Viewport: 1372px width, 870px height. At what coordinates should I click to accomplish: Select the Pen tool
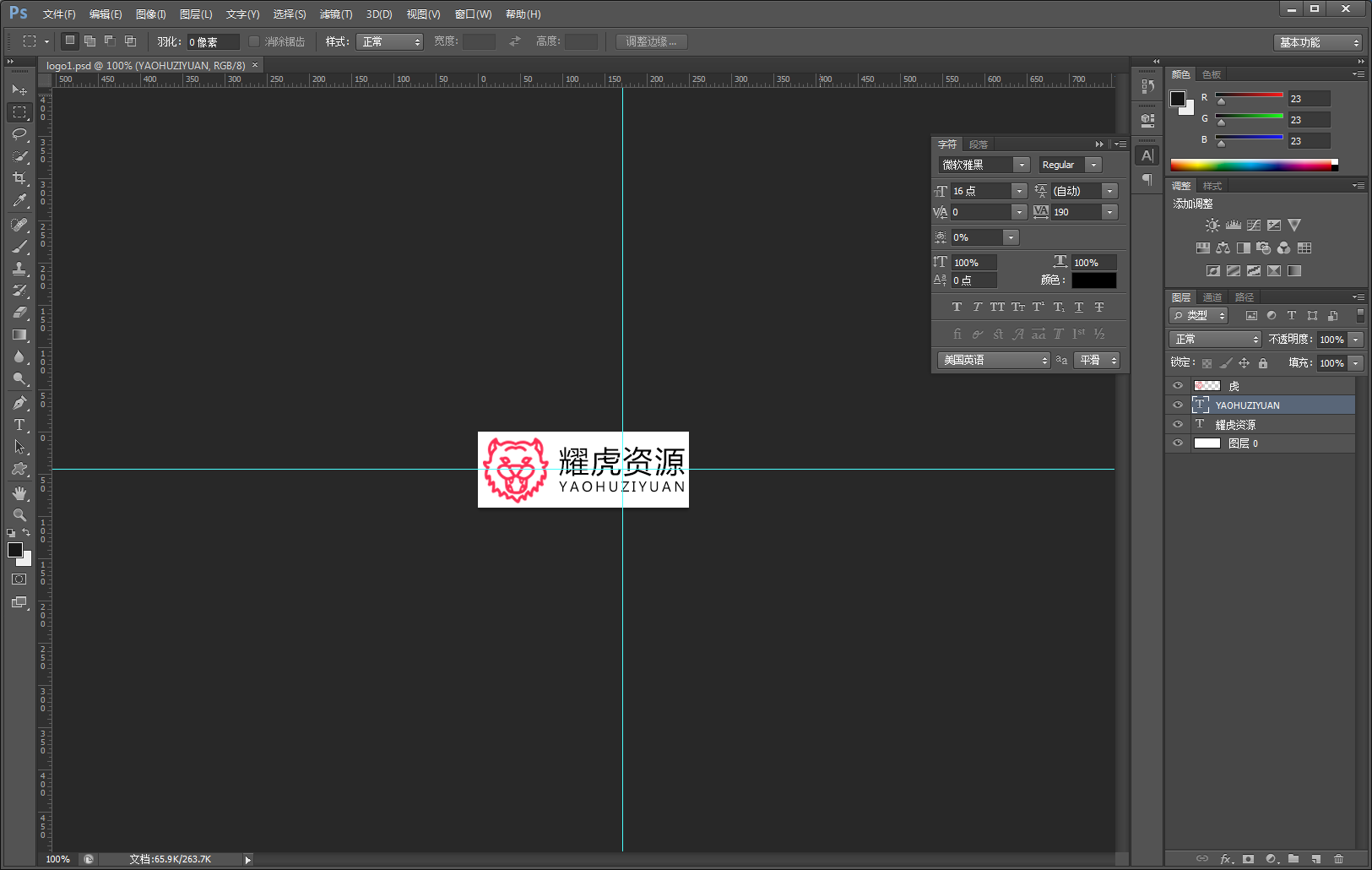[x=19, y=403]
